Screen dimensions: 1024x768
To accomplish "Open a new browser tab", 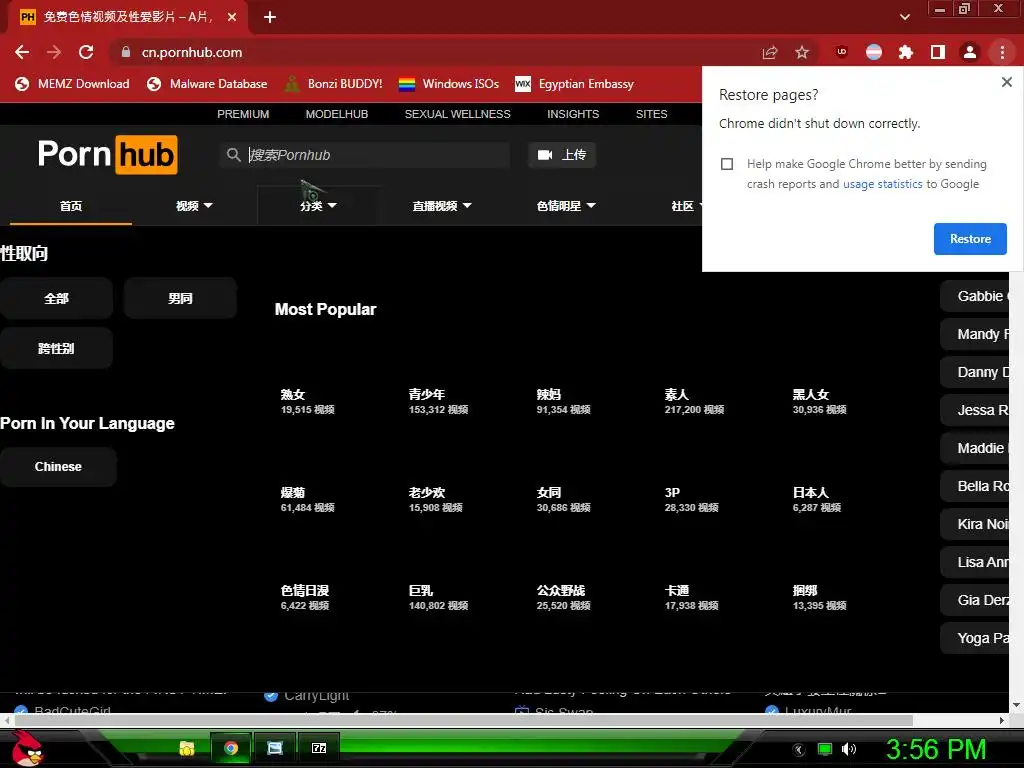I will 270,17.
